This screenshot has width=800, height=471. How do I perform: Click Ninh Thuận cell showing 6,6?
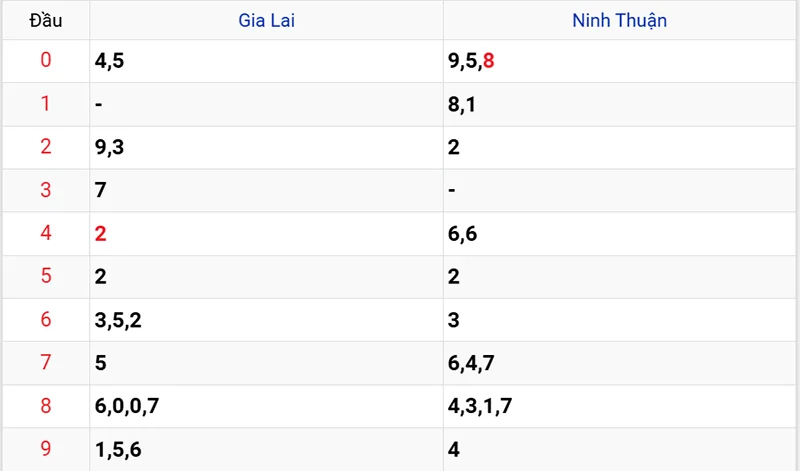[x=462, y=234]
